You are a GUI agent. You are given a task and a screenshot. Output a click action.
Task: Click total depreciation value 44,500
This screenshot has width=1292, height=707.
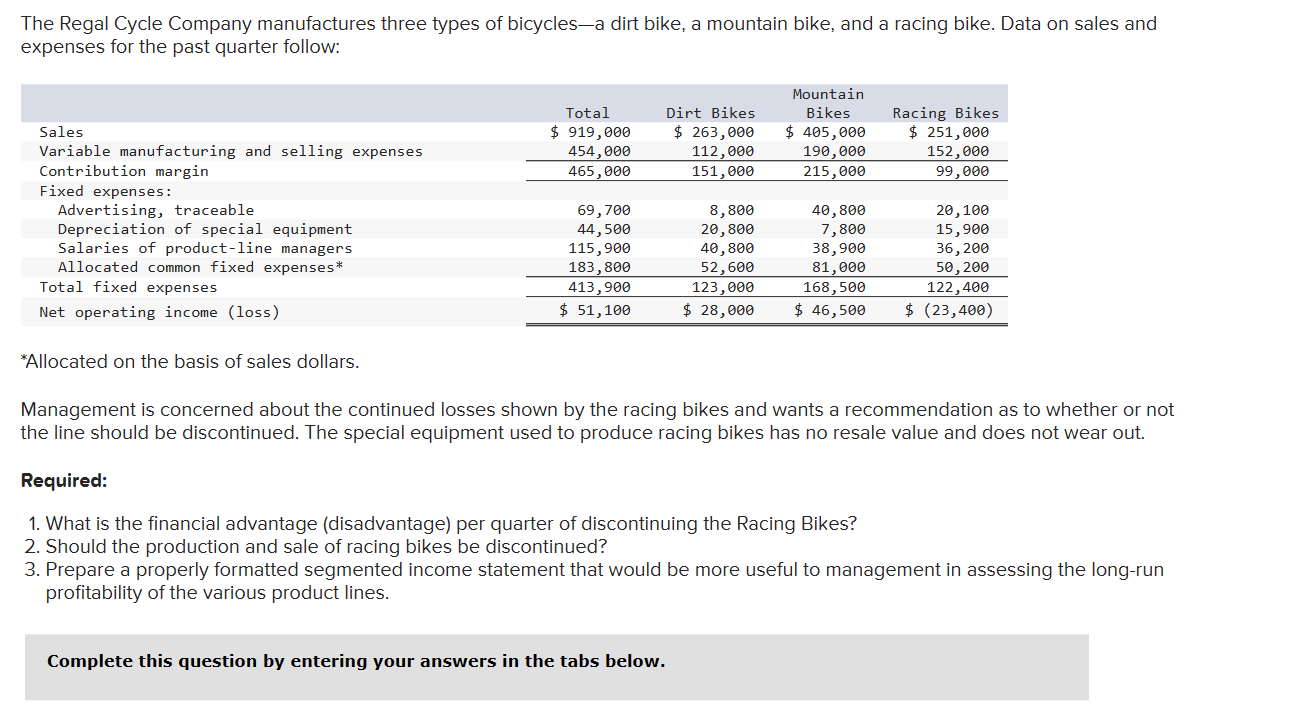pos(605,229)
